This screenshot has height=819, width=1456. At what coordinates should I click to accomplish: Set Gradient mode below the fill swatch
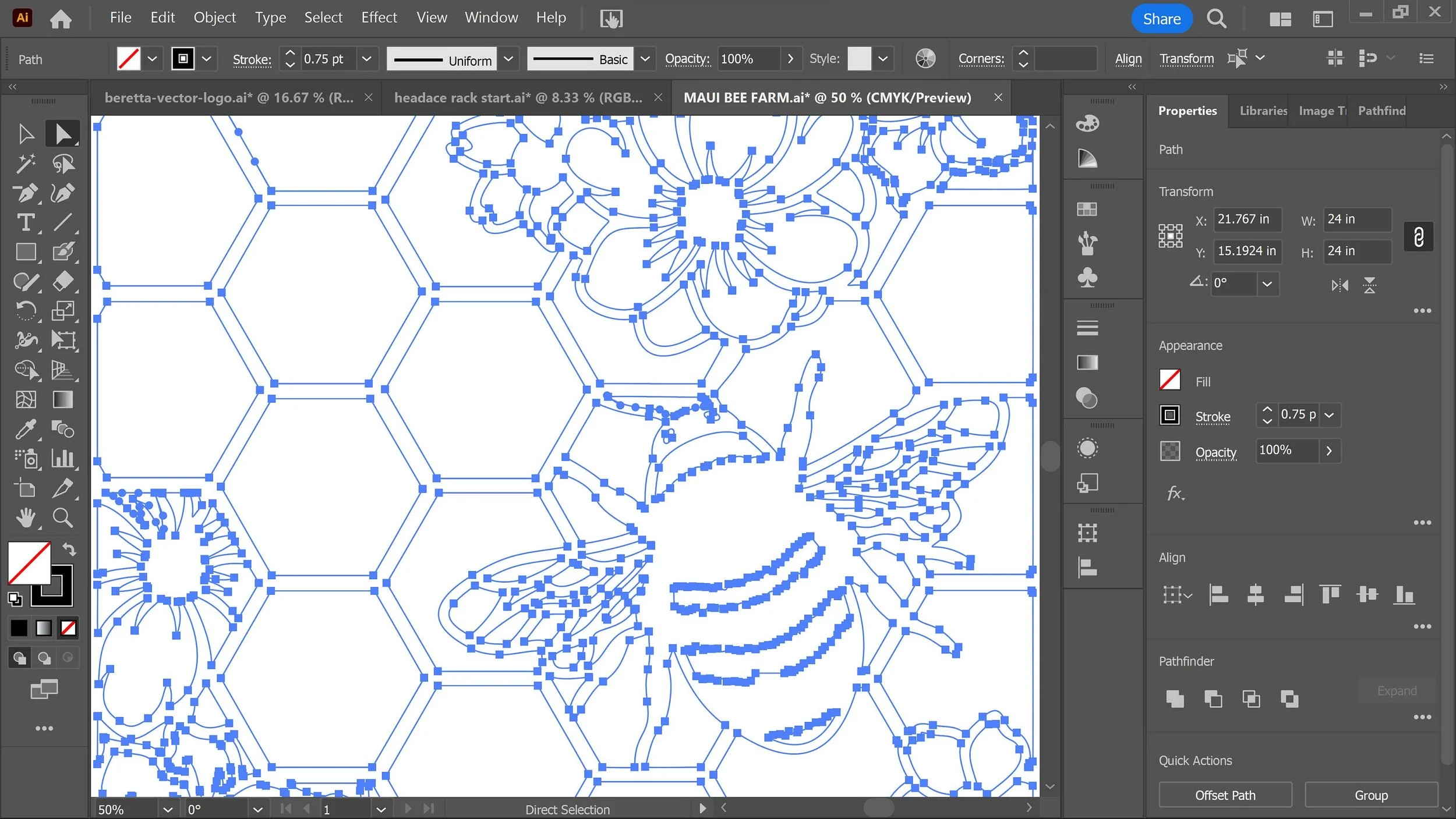[44, 628]
